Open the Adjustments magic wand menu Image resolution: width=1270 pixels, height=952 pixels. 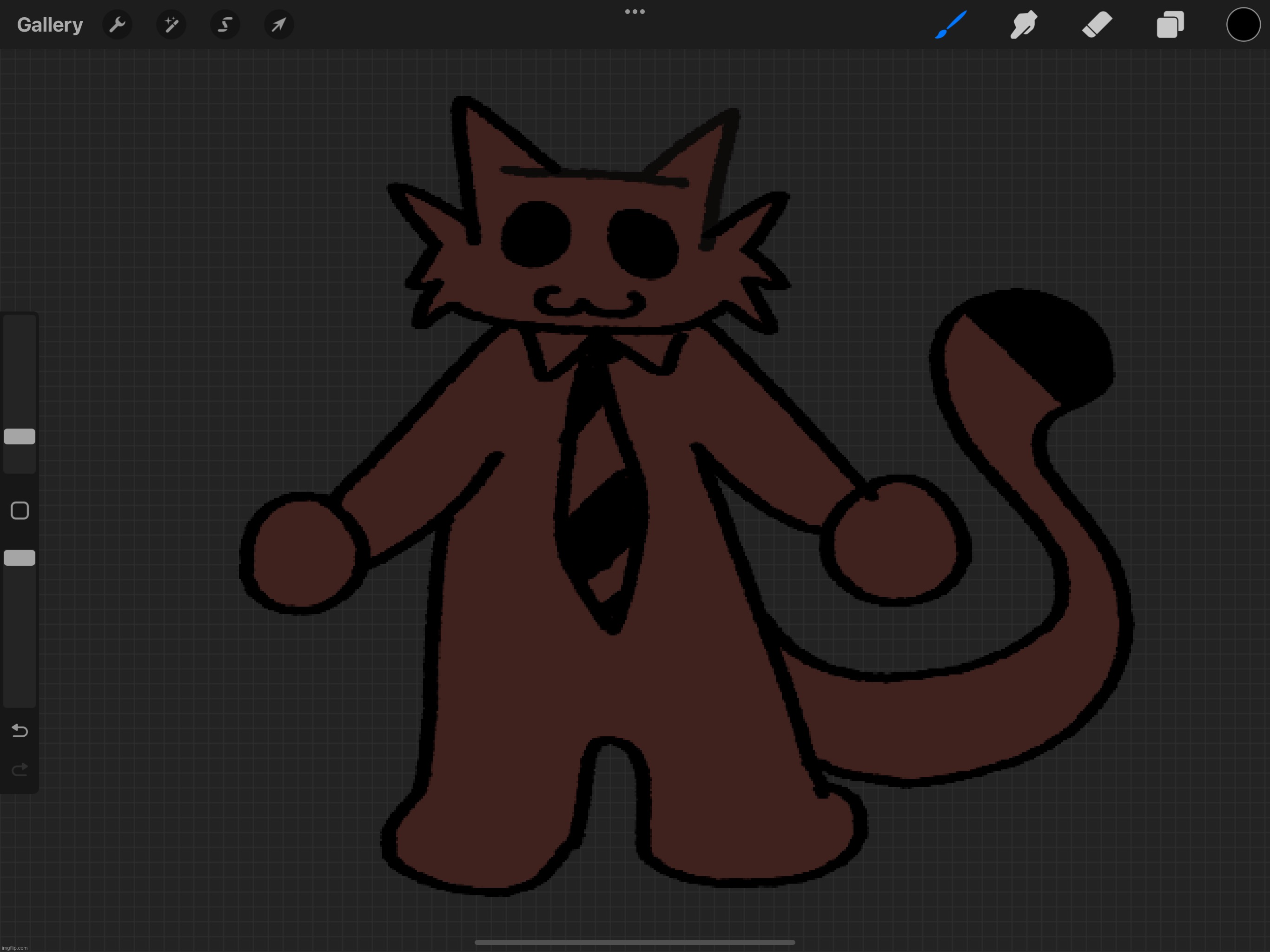coord(171,25)
